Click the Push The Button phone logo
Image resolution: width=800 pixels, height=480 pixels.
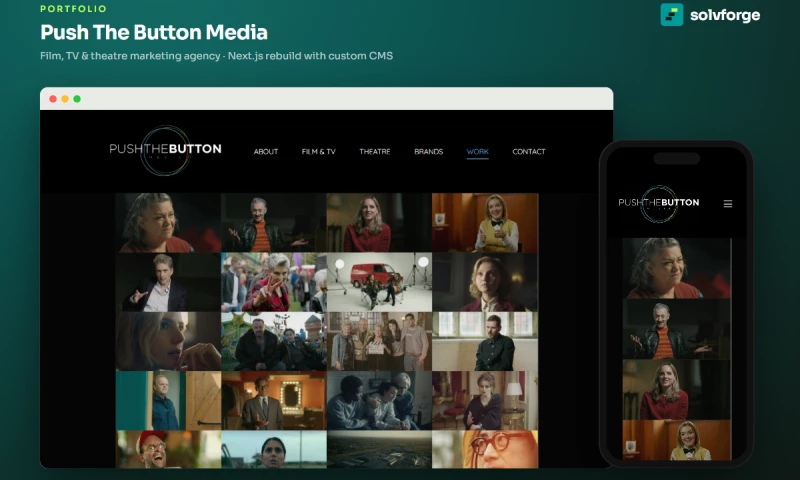point(659,204)
